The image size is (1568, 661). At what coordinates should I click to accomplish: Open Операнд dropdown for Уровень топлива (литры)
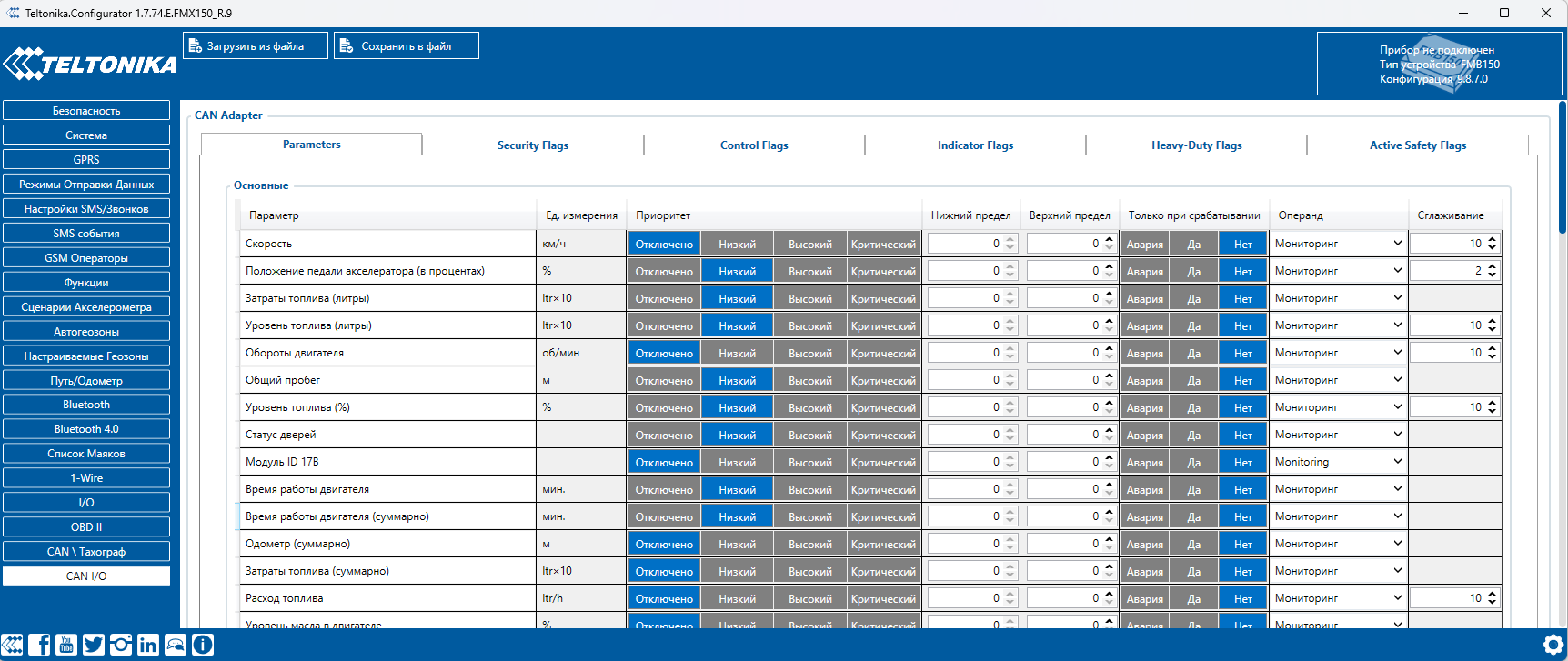[x=1338, y=325]
